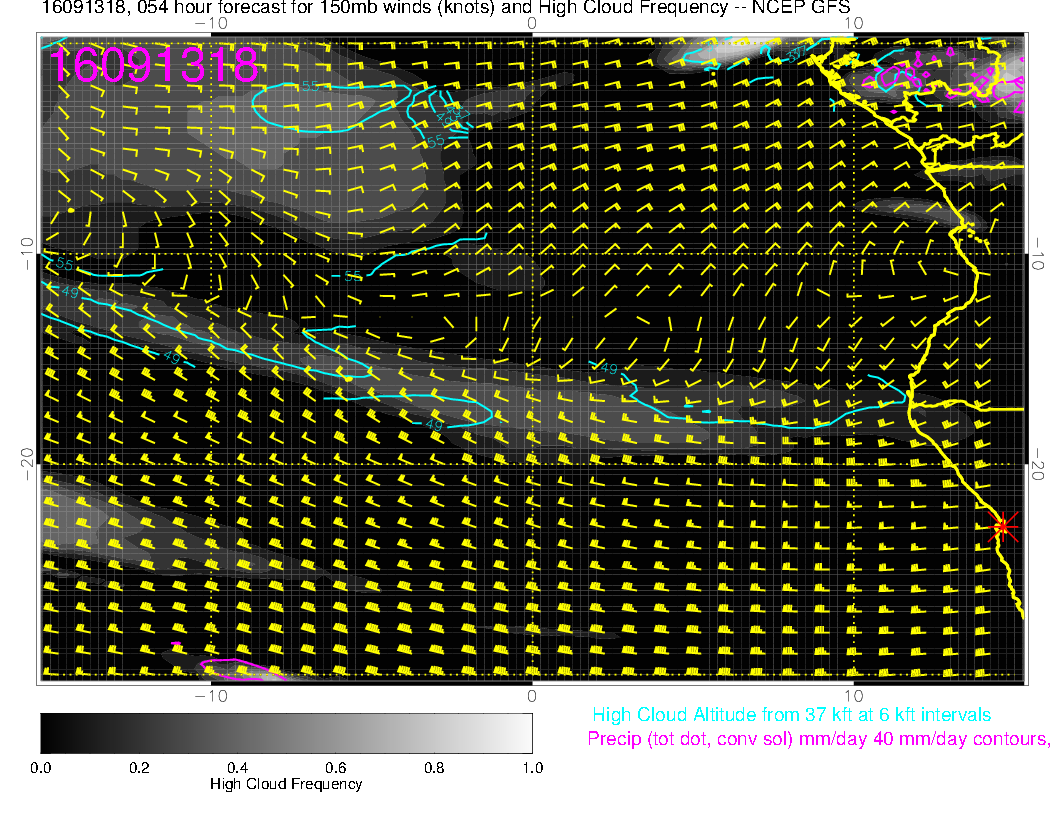Click the left axis latitude label -10
This screenshot has width=1056, height=816.
click(x=27, y=254)
